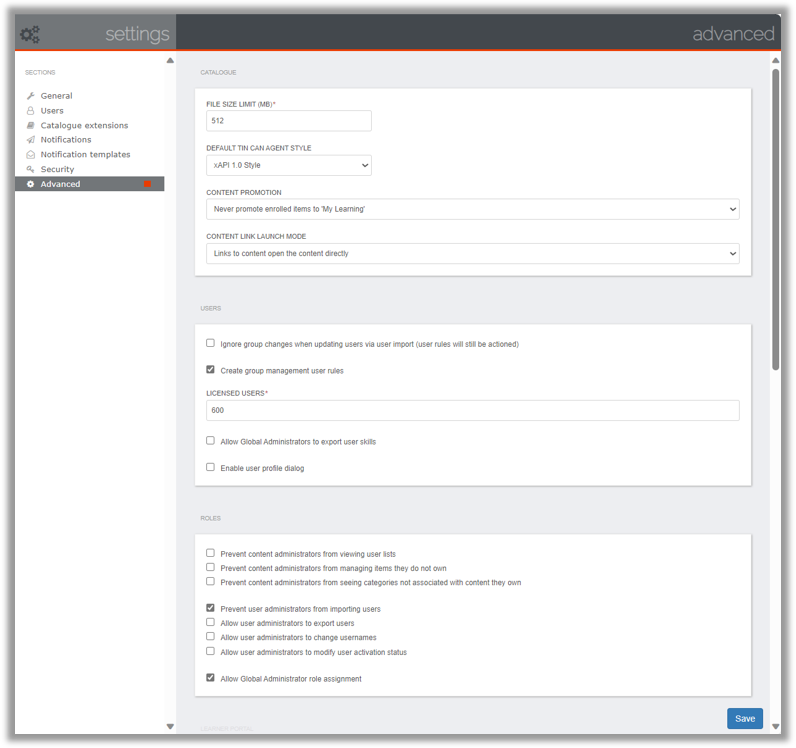
Task: Click the cog icon beside Advanced
Action: [30, 183]
